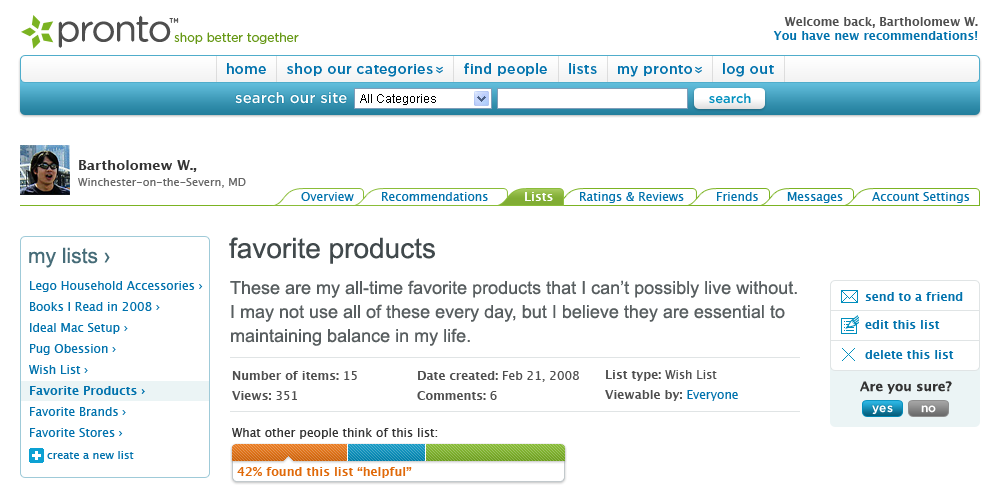Click the search button
Screen dimensions: 996x499
729,98
